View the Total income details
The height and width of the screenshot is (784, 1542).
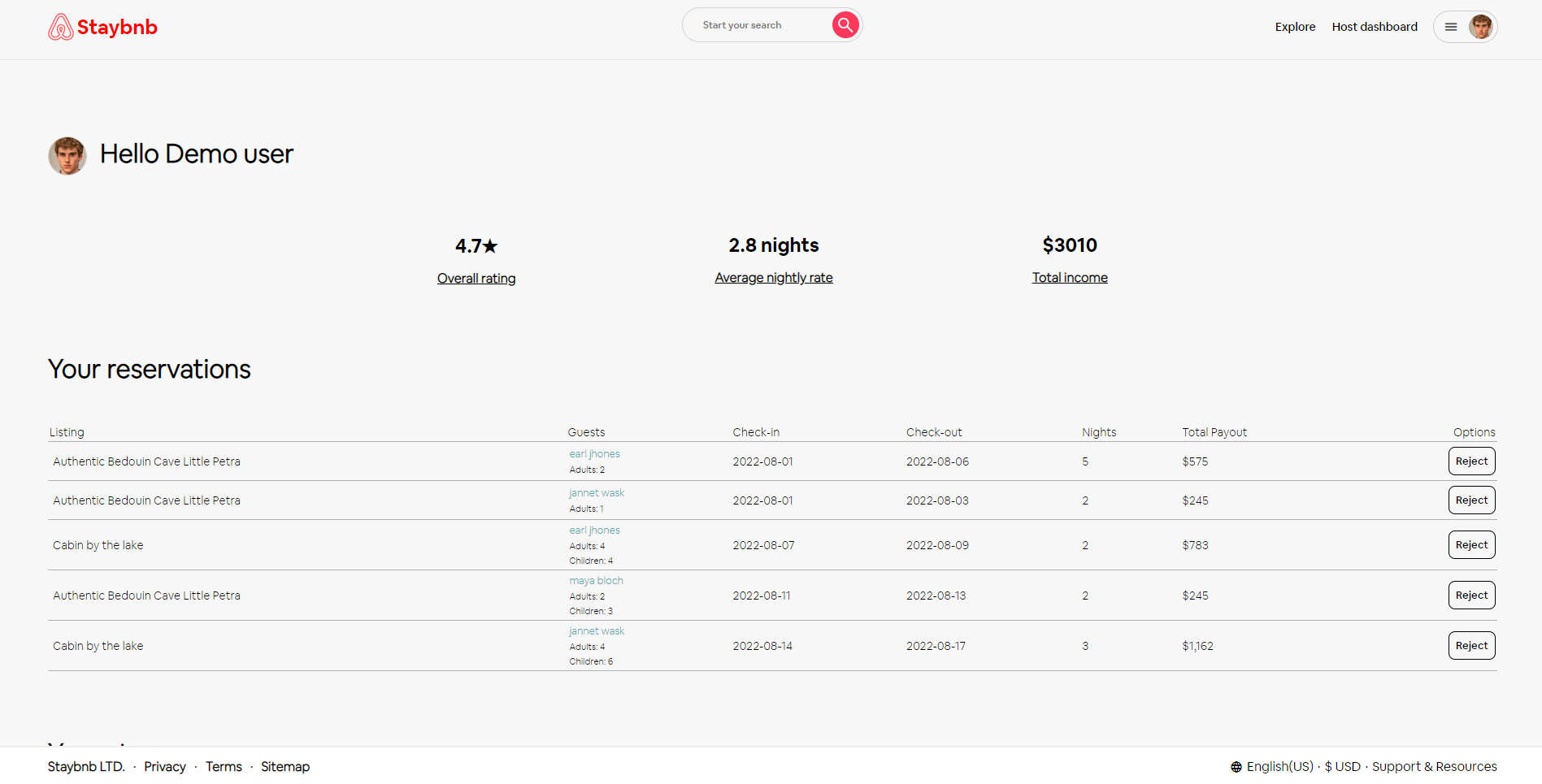(1069, 277)
